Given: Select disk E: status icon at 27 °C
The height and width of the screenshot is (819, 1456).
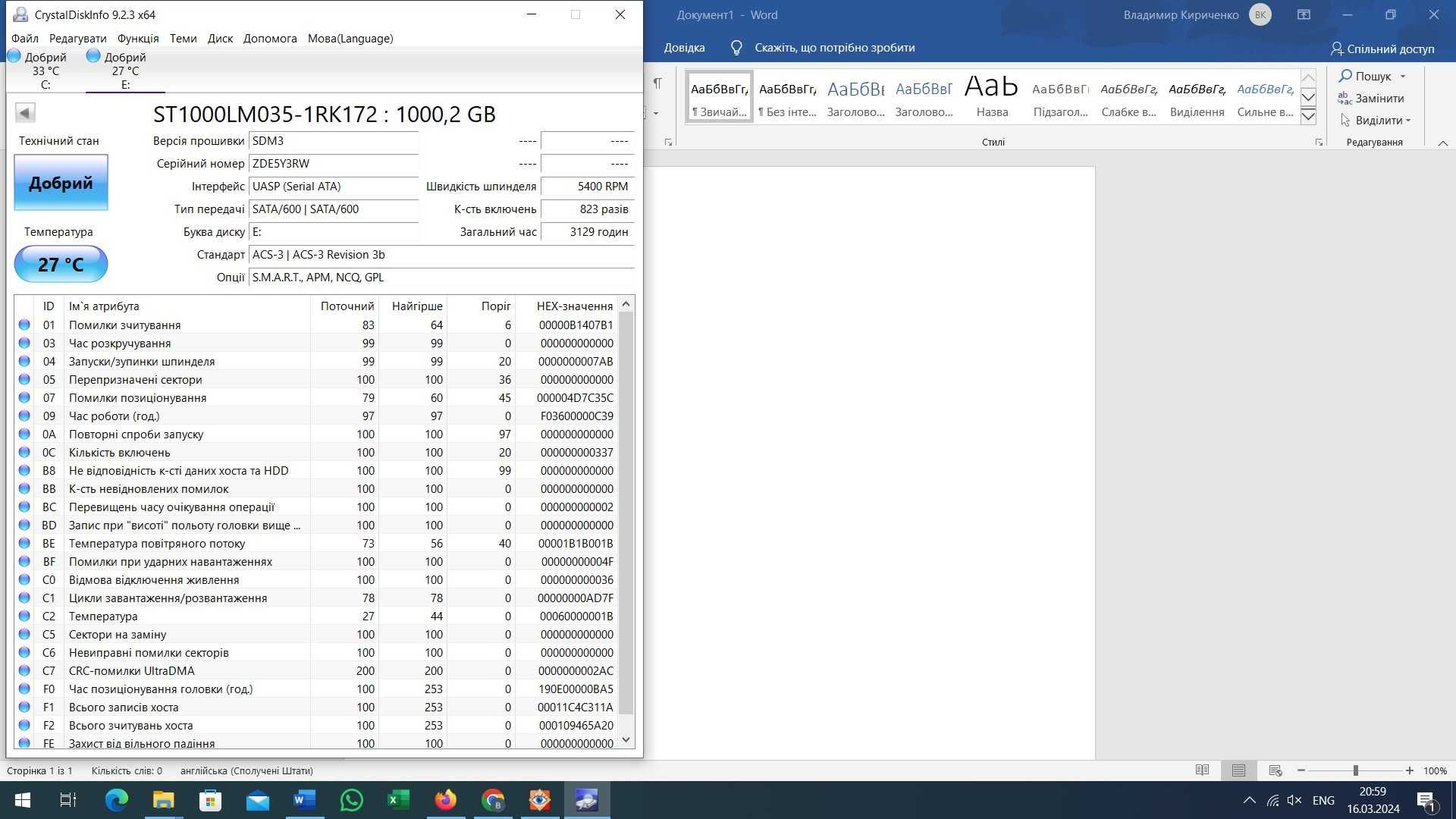Looking at the screenshot, I should pos(93,56).
